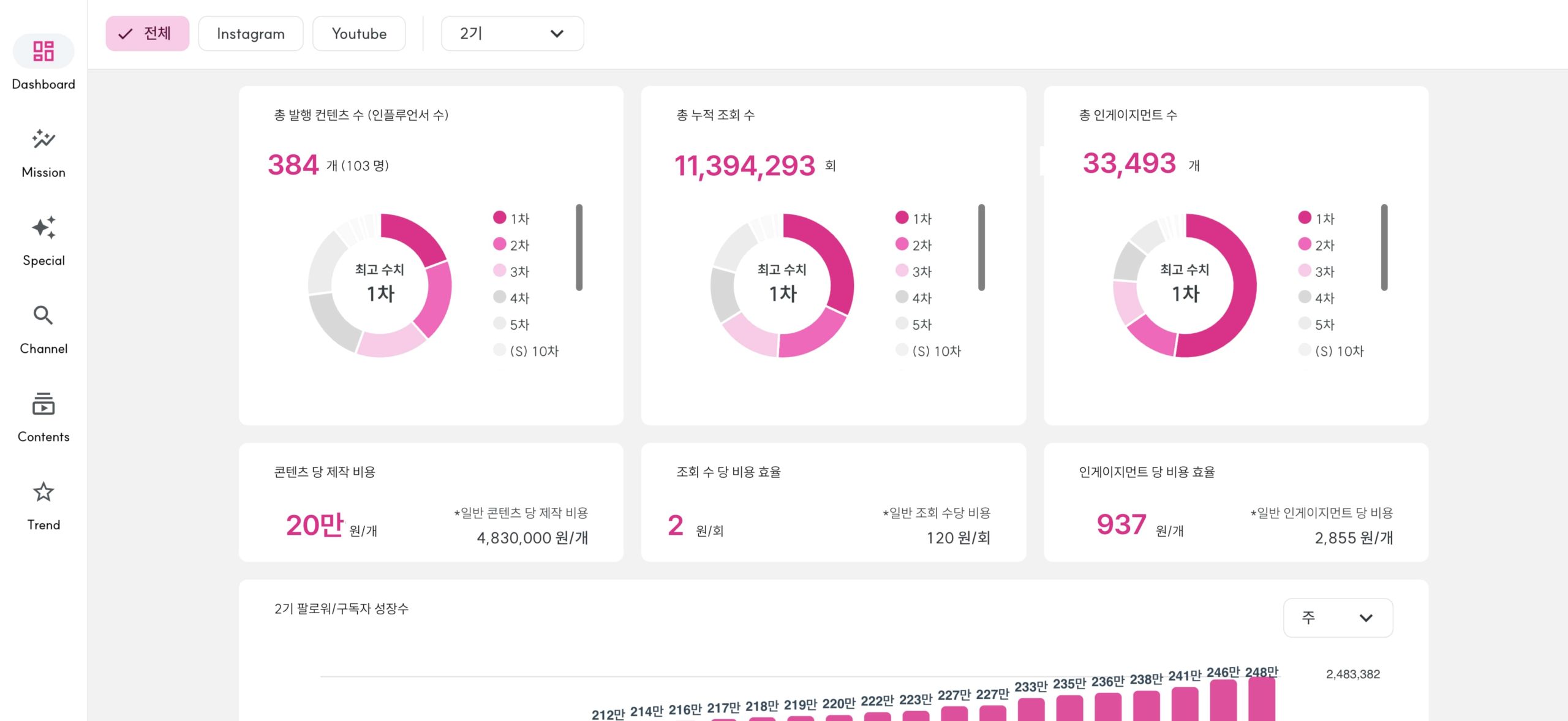
Task: Toggle 3차 legend in the engagement chart
Action: coord(1316,271)
